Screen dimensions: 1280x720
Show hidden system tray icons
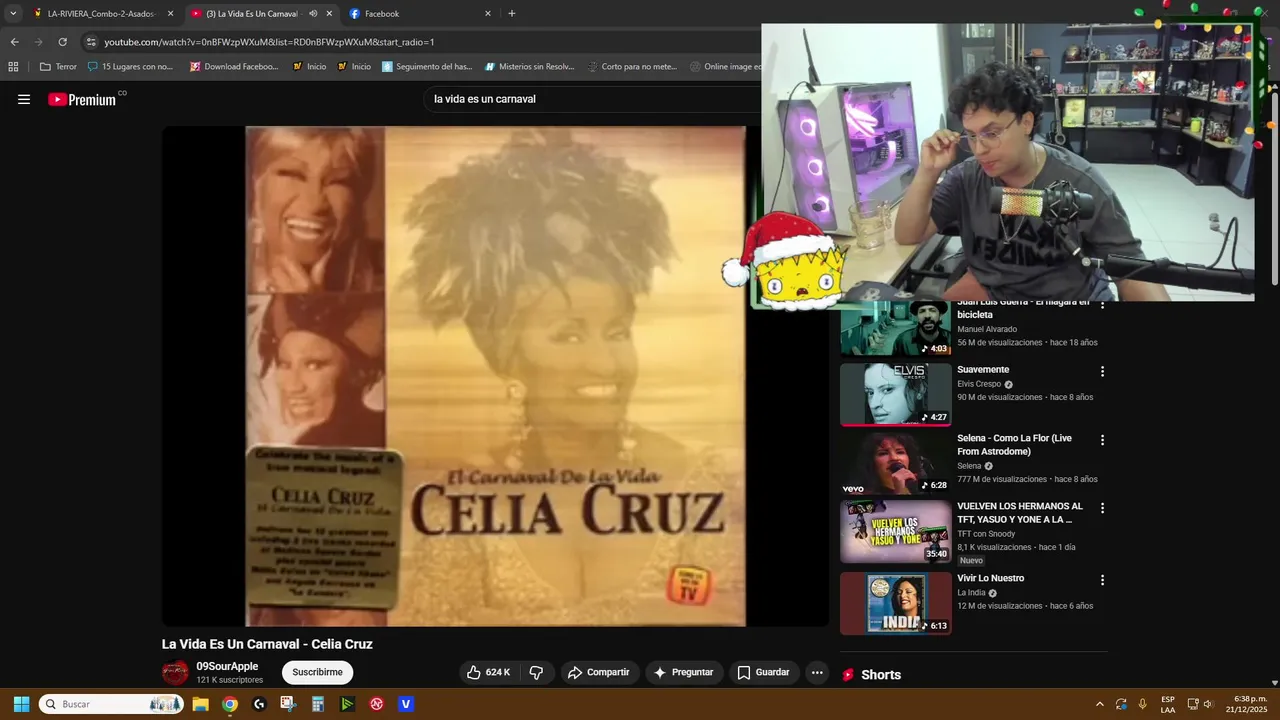1099,704
